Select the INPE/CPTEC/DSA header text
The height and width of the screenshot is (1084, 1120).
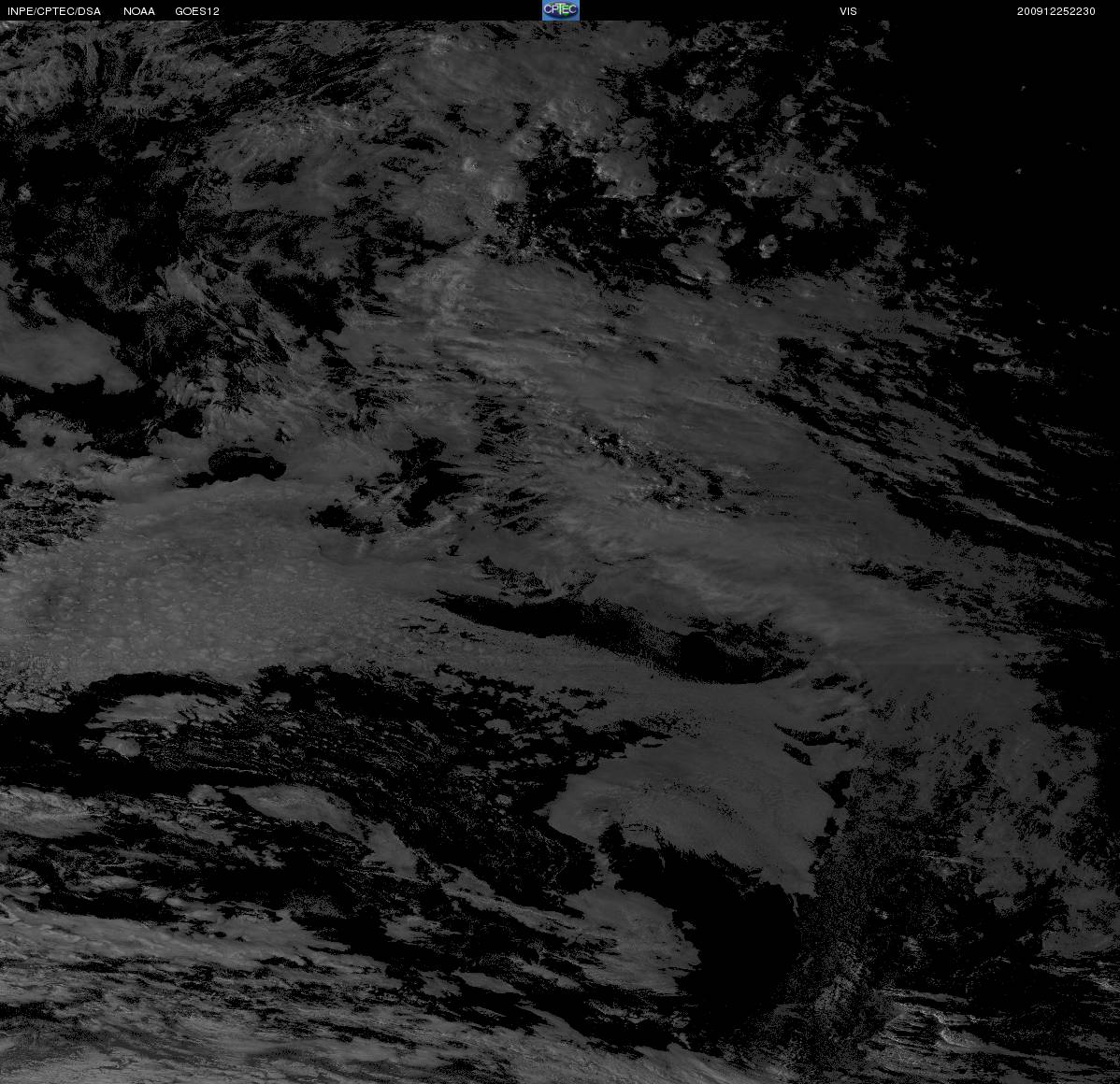(x=54, y=11)
